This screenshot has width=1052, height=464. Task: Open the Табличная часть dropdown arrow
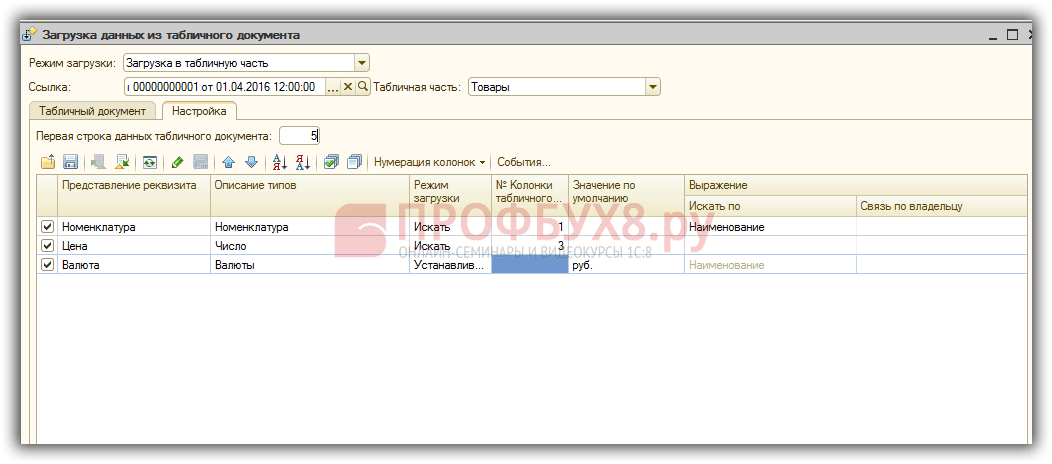point(653,86)
